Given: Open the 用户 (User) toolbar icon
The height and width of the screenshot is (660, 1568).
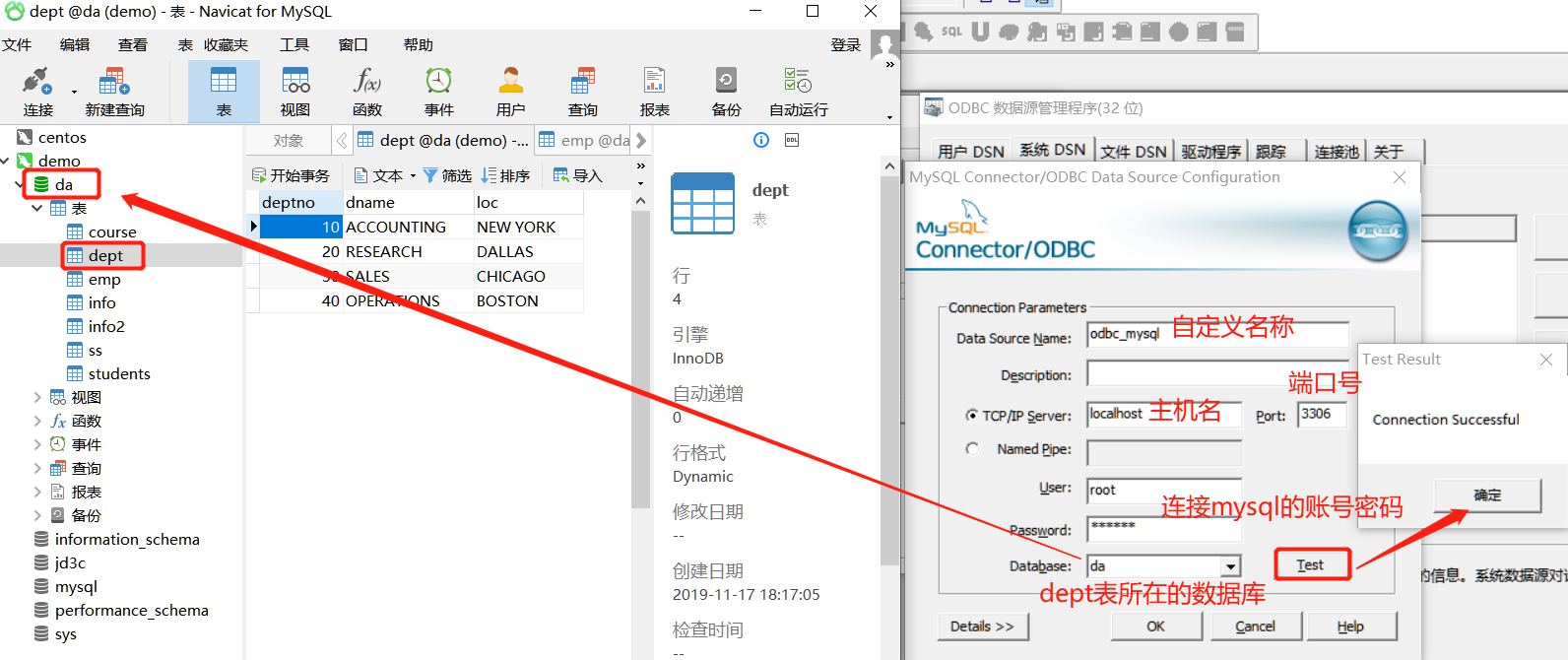Looking at the screenshot, I should 511,92.
